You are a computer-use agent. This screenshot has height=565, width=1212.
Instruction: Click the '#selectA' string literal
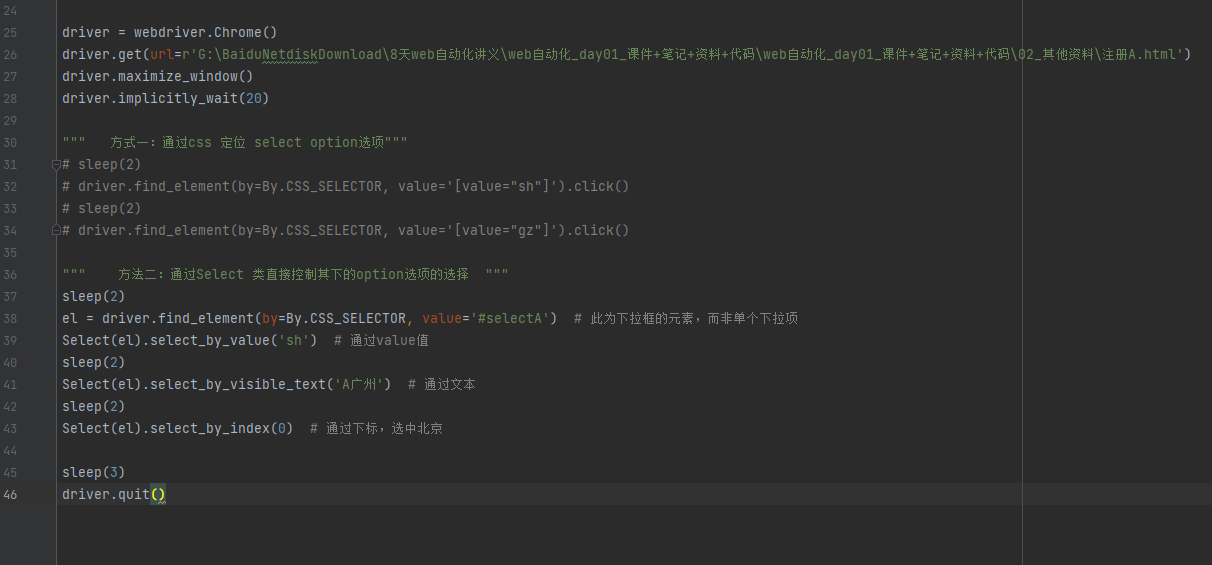[513, 318]
